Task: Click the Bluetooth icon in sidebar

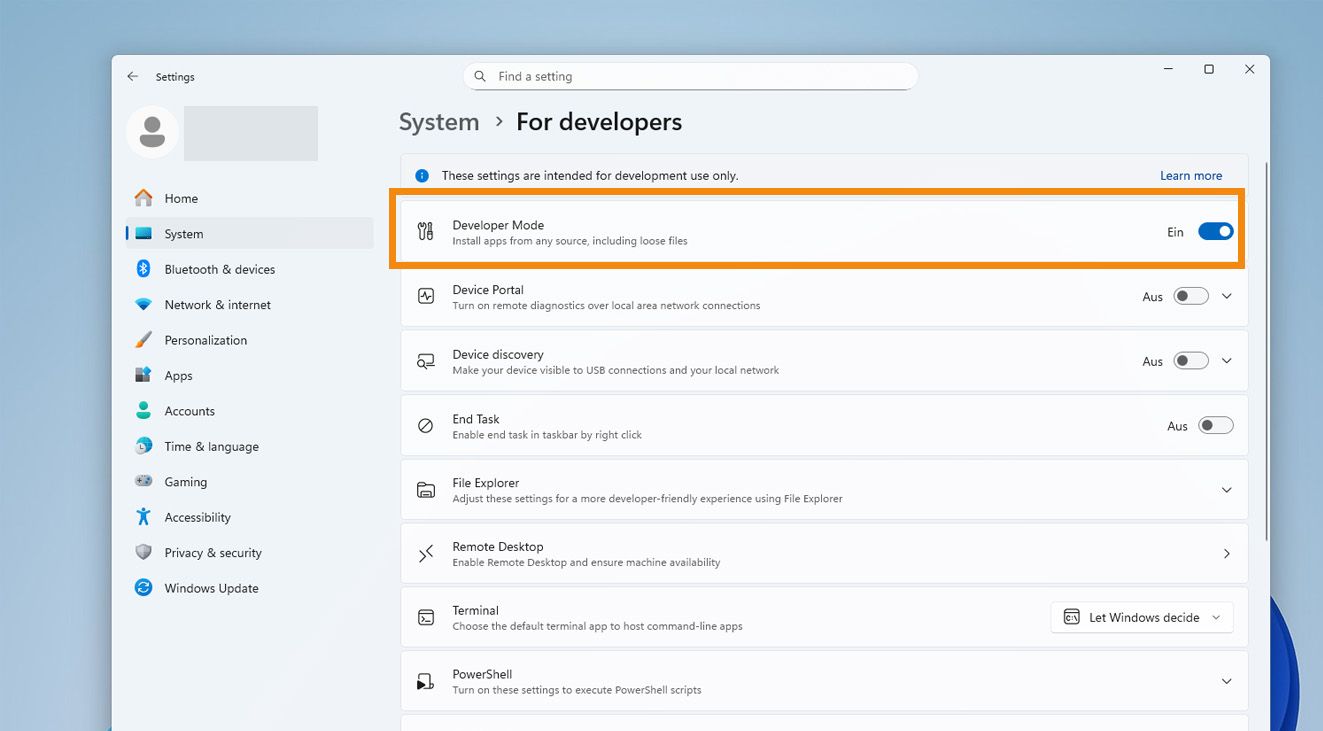Action: (143, 269)
